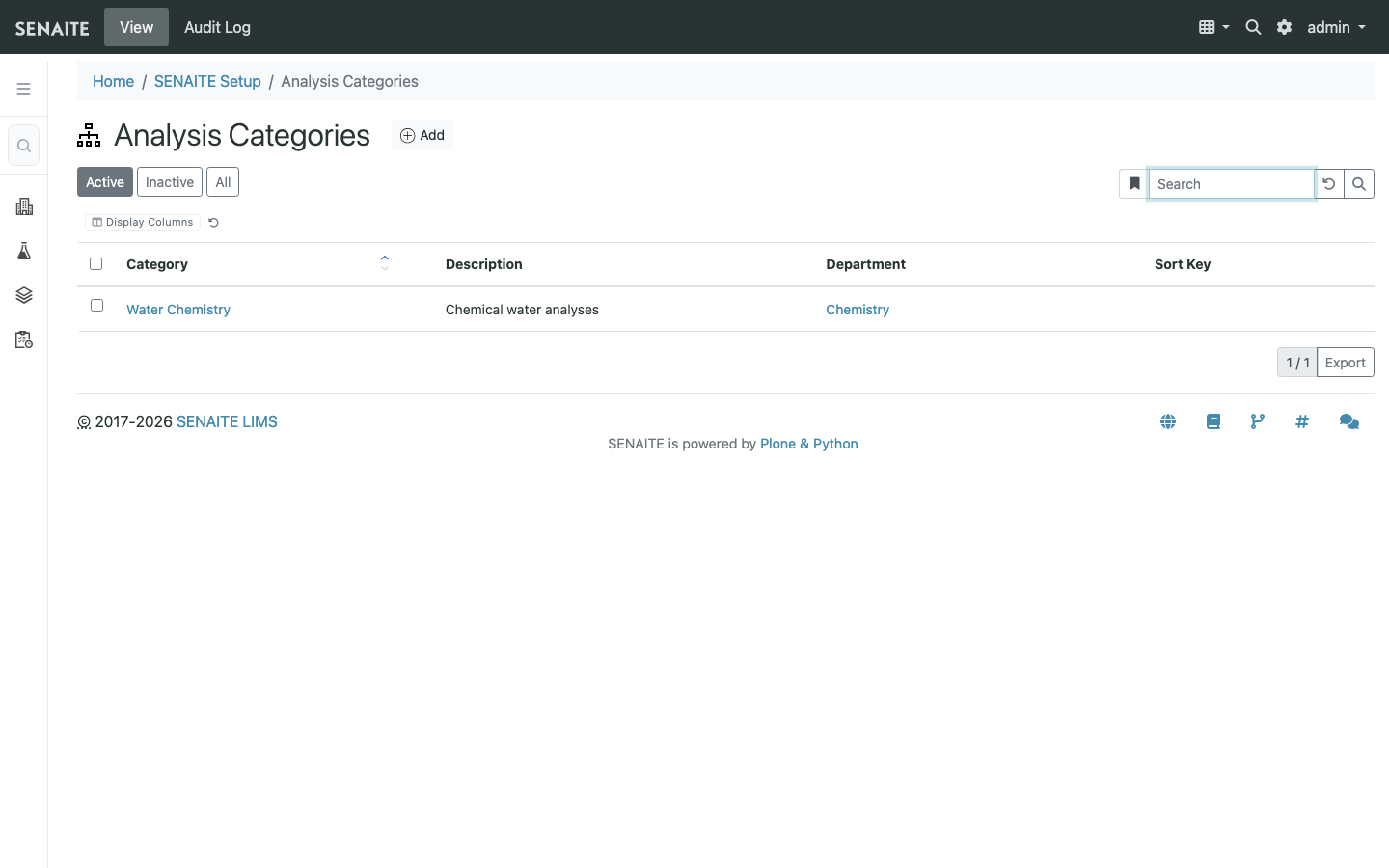Toggle the hamburger sidebar menu
The width and height of the screenshot is (1389, 868).
24,89
